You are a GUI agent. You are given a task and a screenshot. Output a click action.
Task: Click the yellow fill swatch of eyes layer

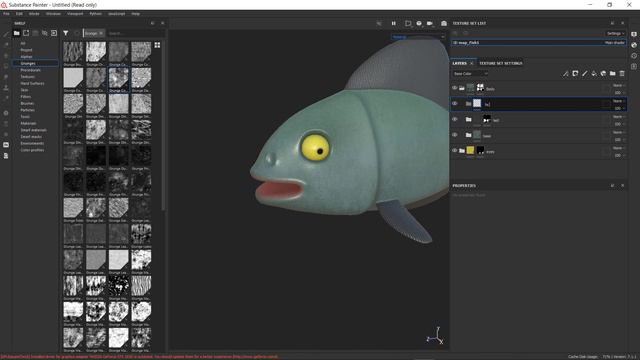[470, 151]
